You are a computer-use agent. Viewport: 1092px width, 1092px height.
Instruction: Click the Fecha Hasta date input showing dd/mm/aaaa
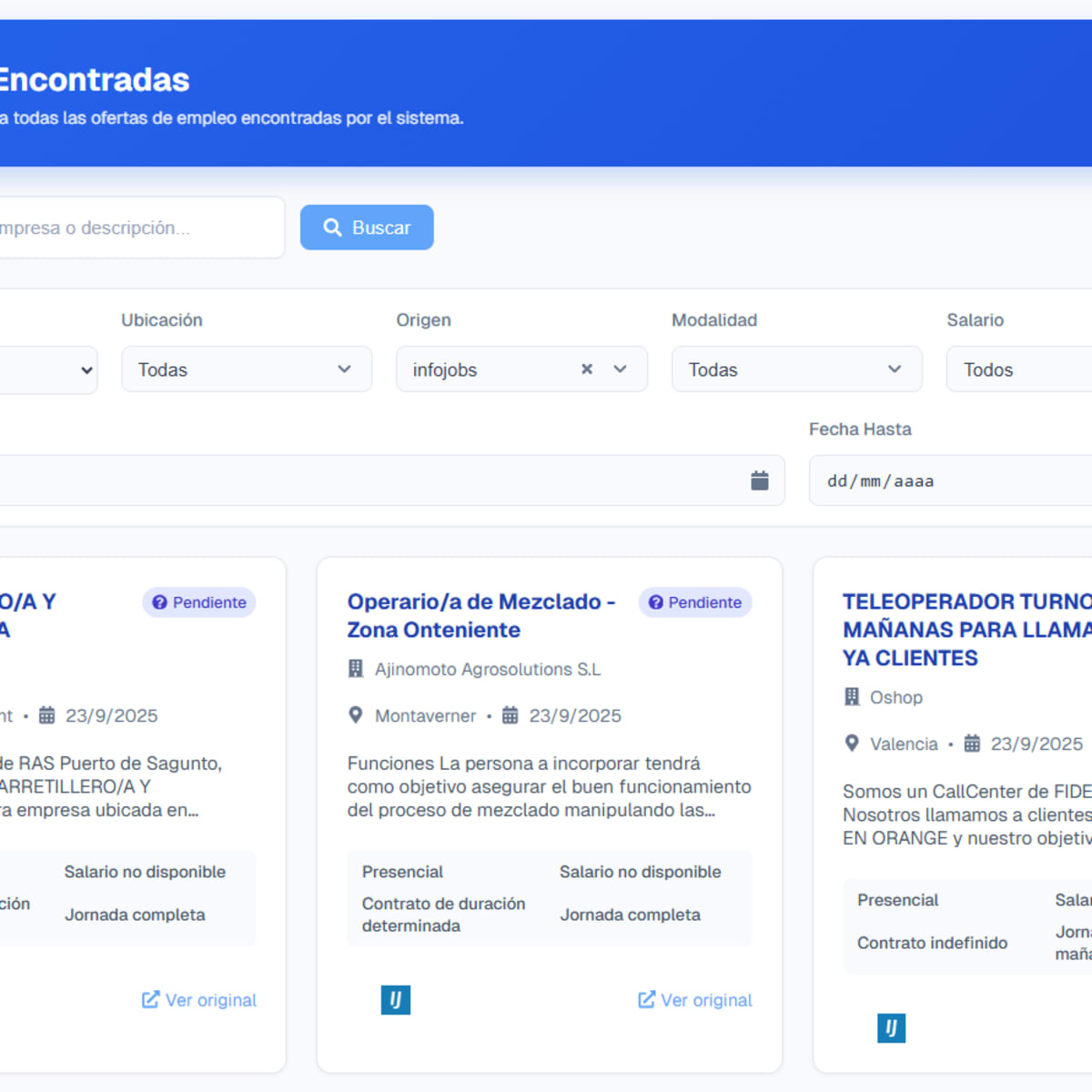pos(955,480)
